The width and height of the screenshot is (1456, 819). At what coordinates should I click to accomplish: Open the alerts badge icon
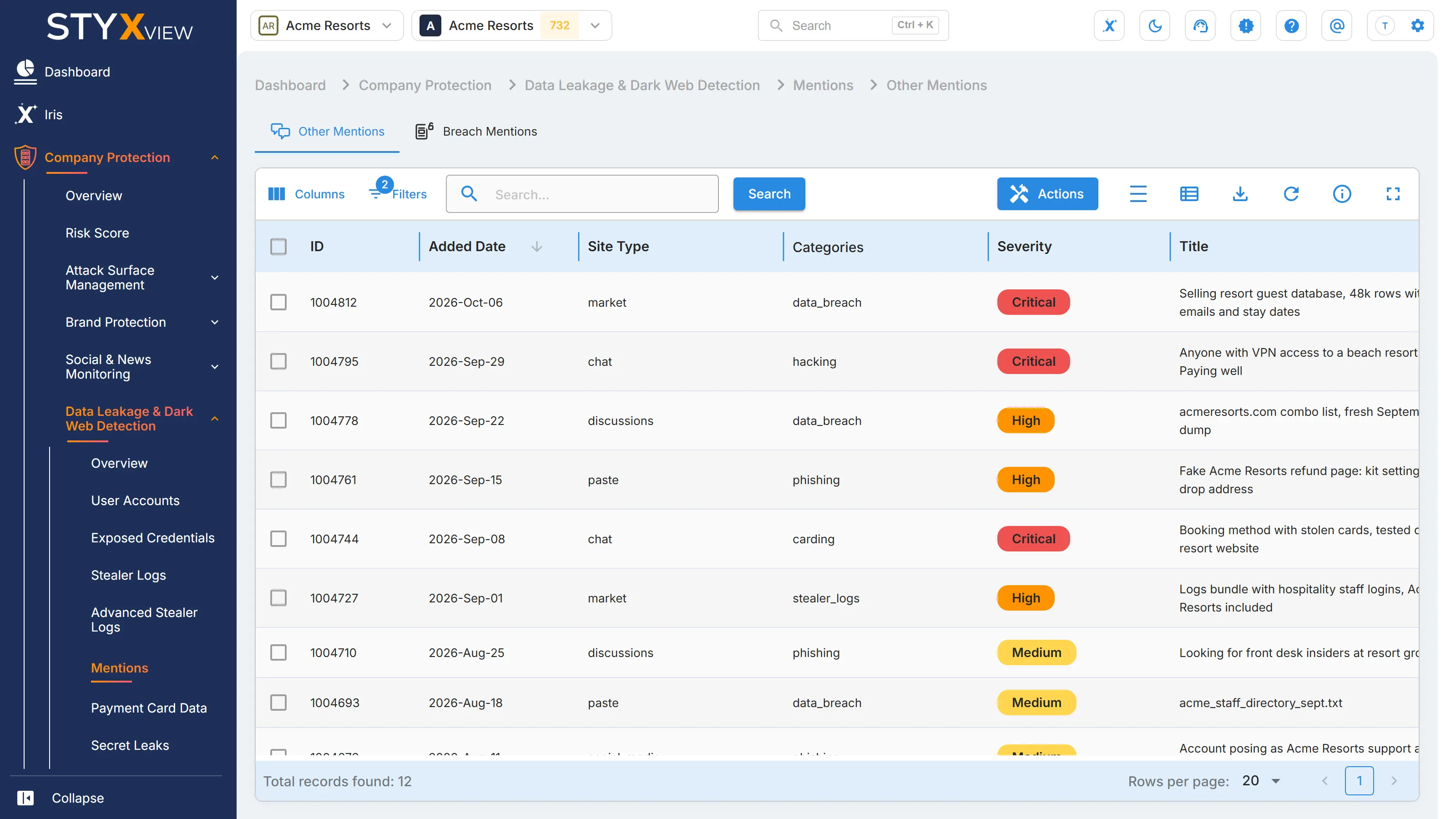coord(1246,25)
